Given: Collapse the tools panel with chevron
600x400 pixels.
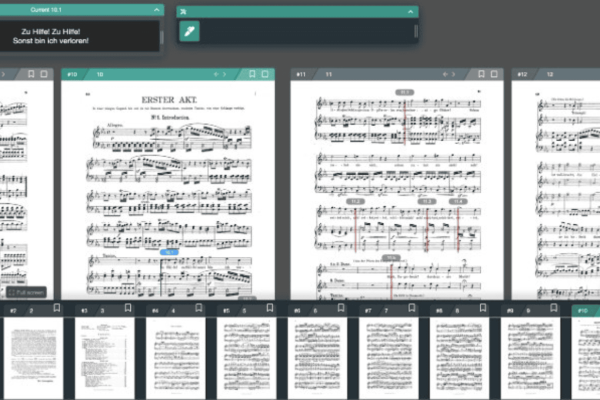Looking at the screenshot, I should 410,12.
